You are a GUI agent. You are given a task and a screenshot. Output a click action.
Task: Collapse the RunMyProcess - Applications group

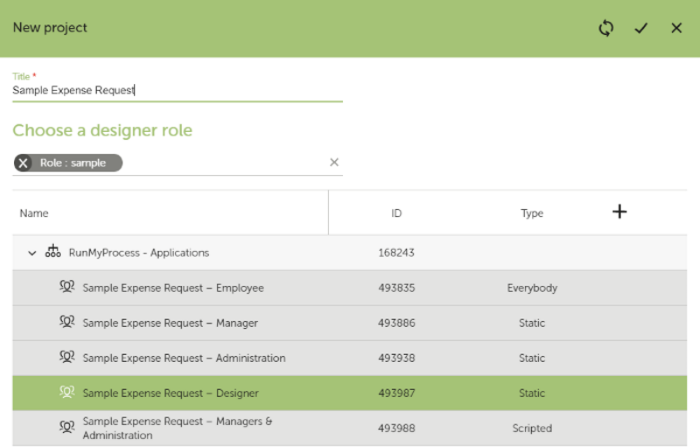tap(32, 253)
